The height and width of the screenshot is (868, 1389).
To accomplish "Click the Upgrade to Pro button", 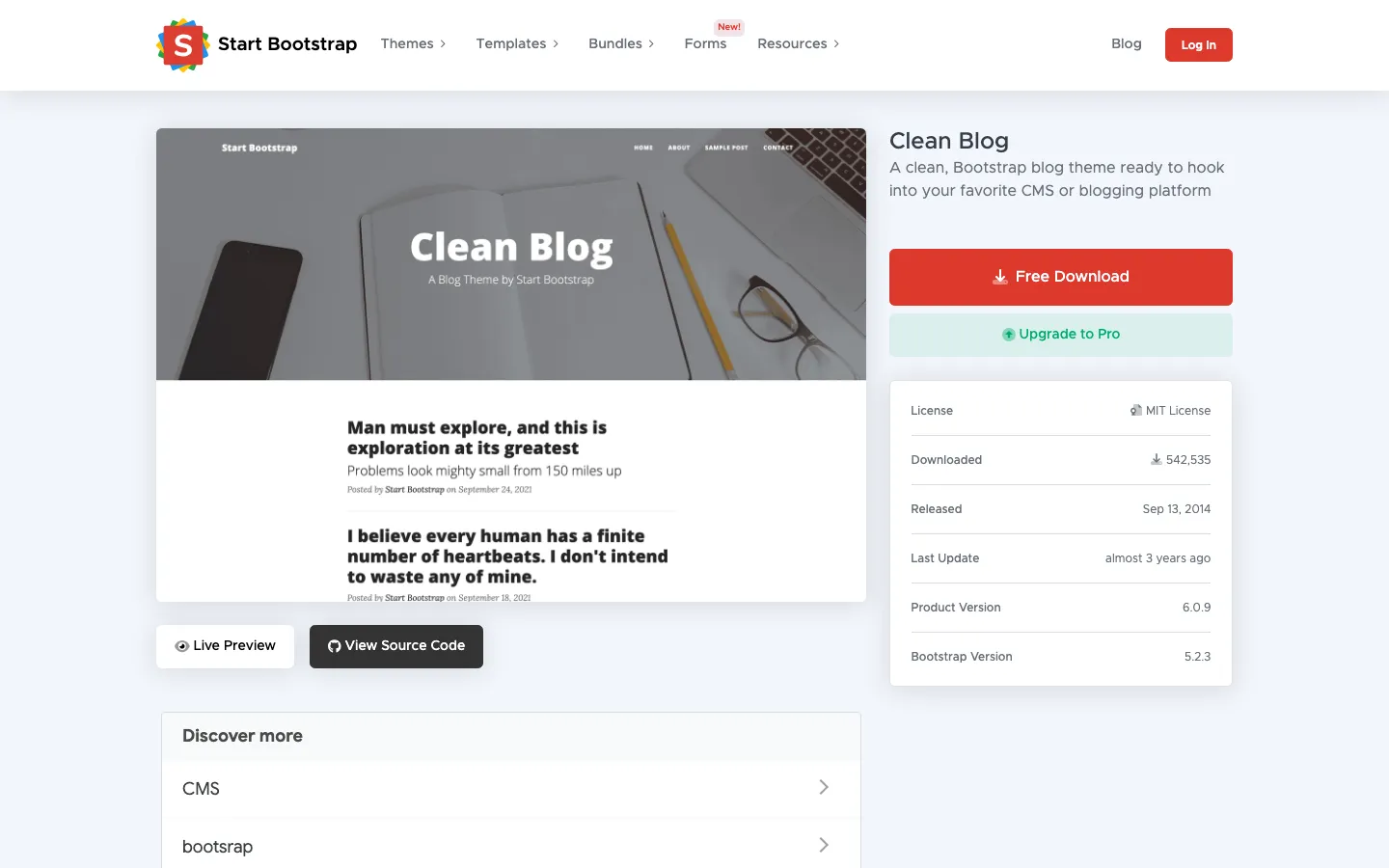I will pos(1061,335).
